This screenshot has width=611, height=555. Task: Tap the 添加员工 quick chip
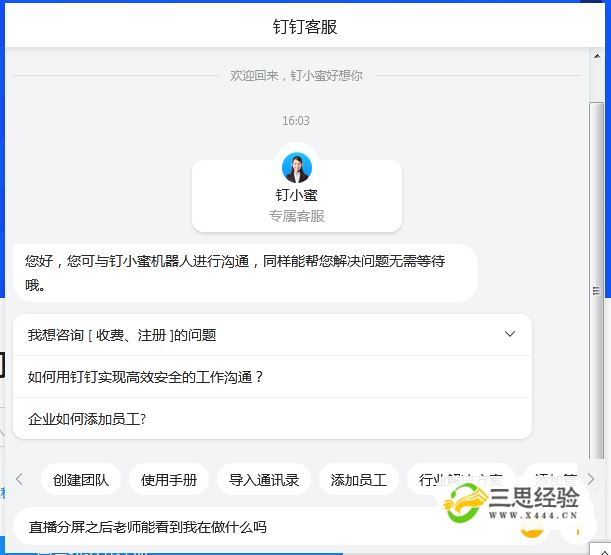358,480
